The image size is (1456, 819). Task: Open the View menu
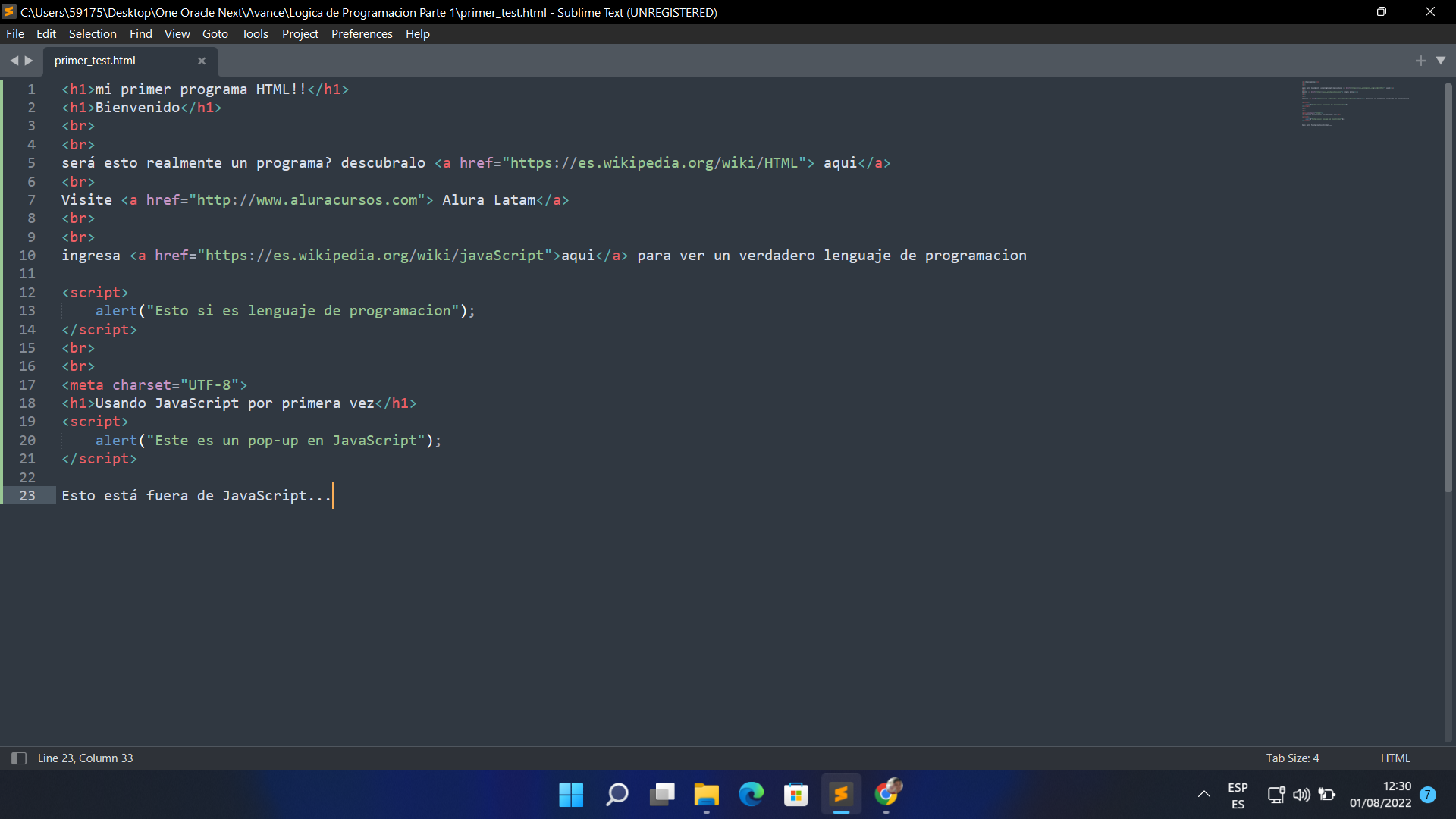[x=177, y=33]
